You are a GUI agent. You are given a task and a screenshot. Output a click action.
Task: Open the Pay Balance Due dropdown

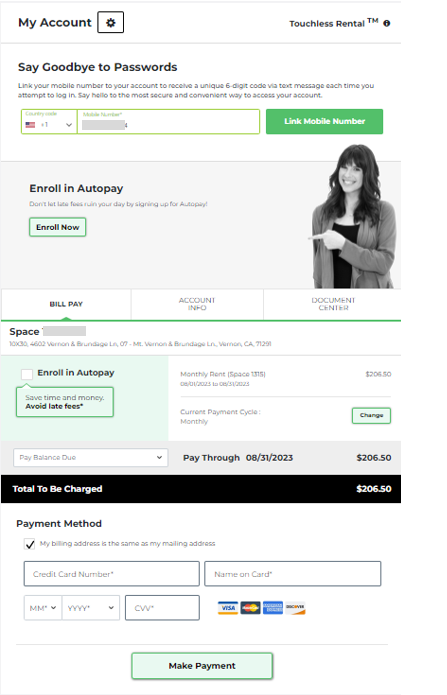pyautogui.click(x=90, y=457)
